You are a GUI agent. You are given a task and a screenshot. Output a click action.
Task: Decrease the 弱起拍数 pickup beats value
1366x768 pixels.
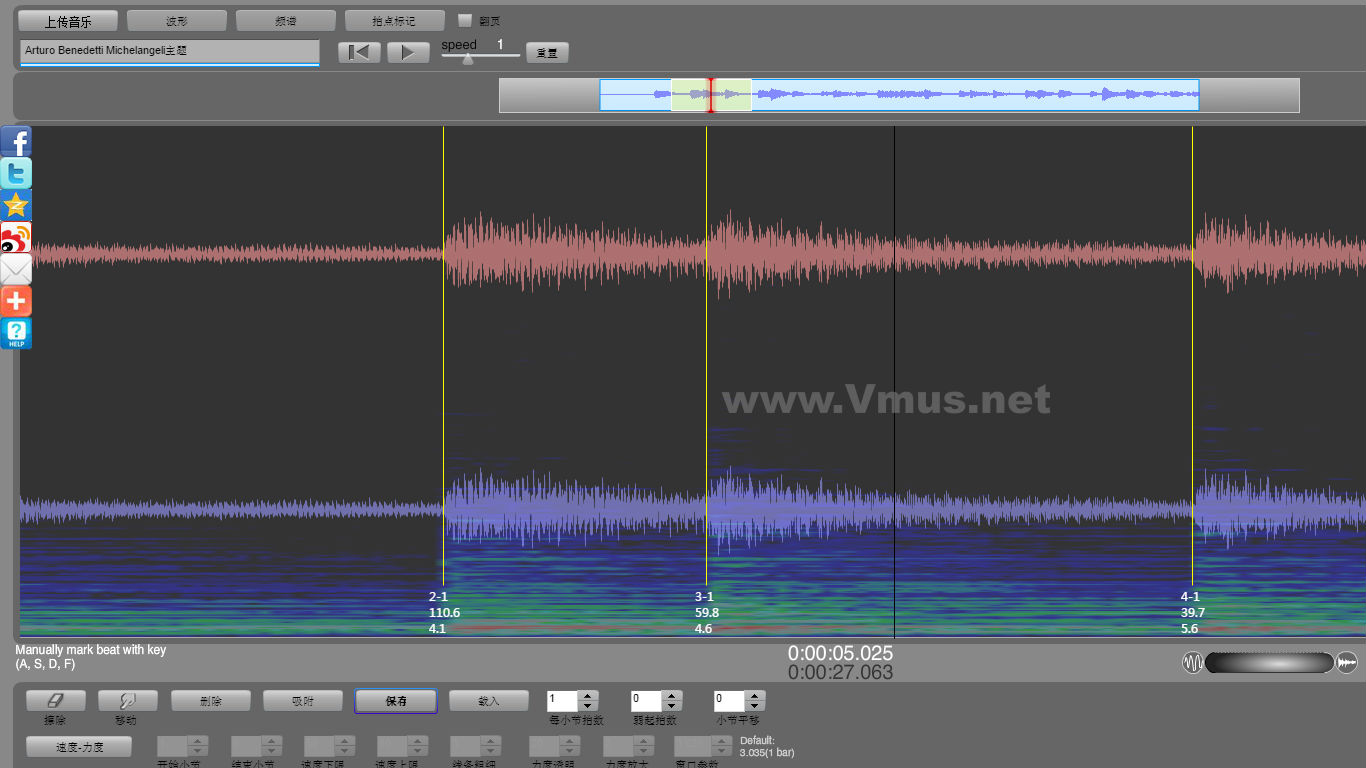[672, 706]
